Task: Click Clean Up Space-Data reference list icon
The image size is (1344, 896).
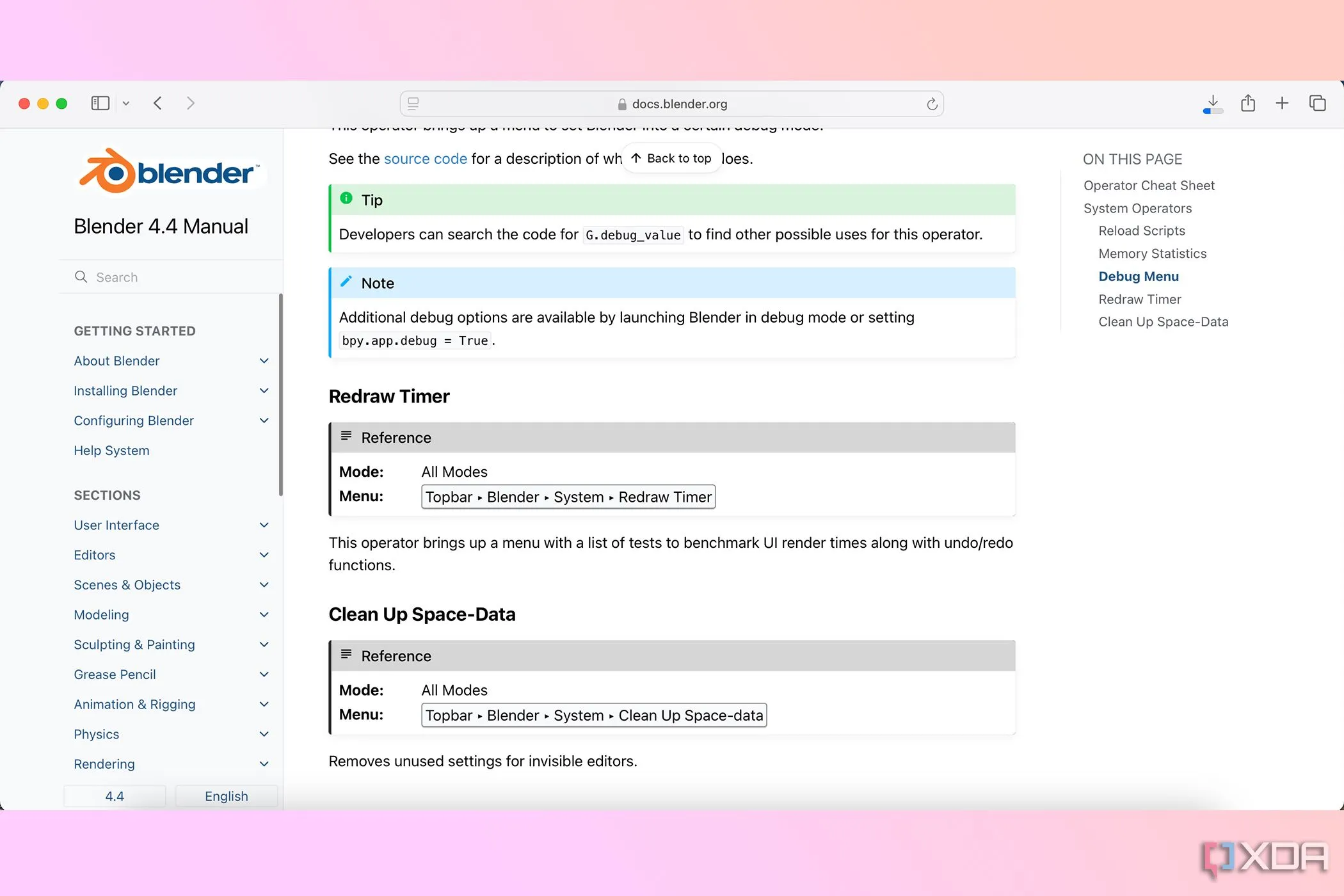Action: (x=346, y=654)
